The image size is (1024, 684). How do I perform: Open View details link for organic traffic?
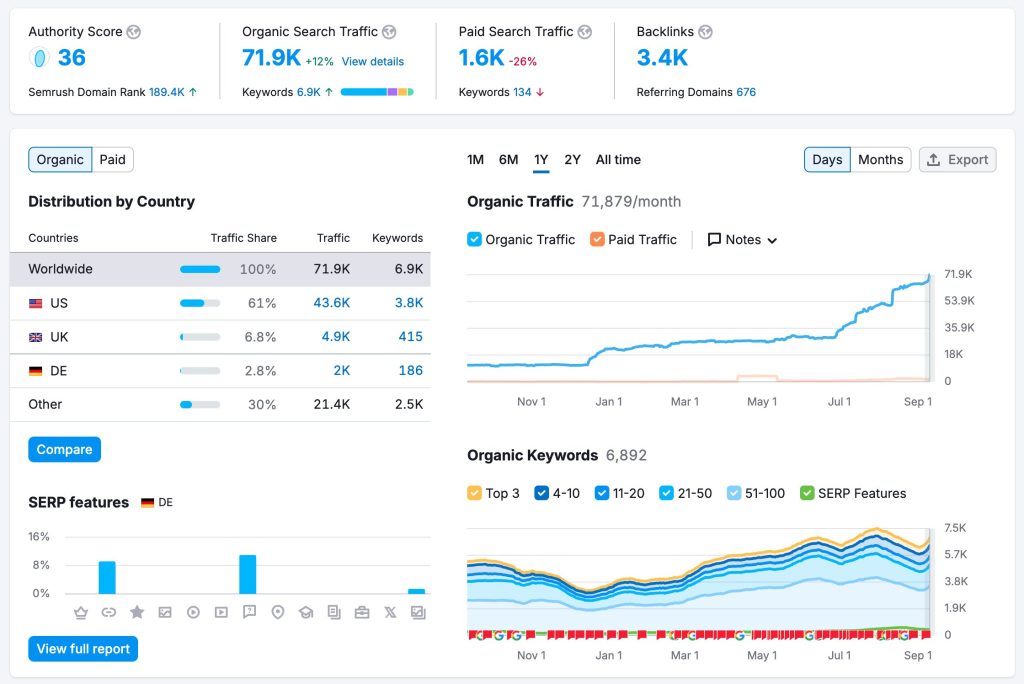[373, 62]
